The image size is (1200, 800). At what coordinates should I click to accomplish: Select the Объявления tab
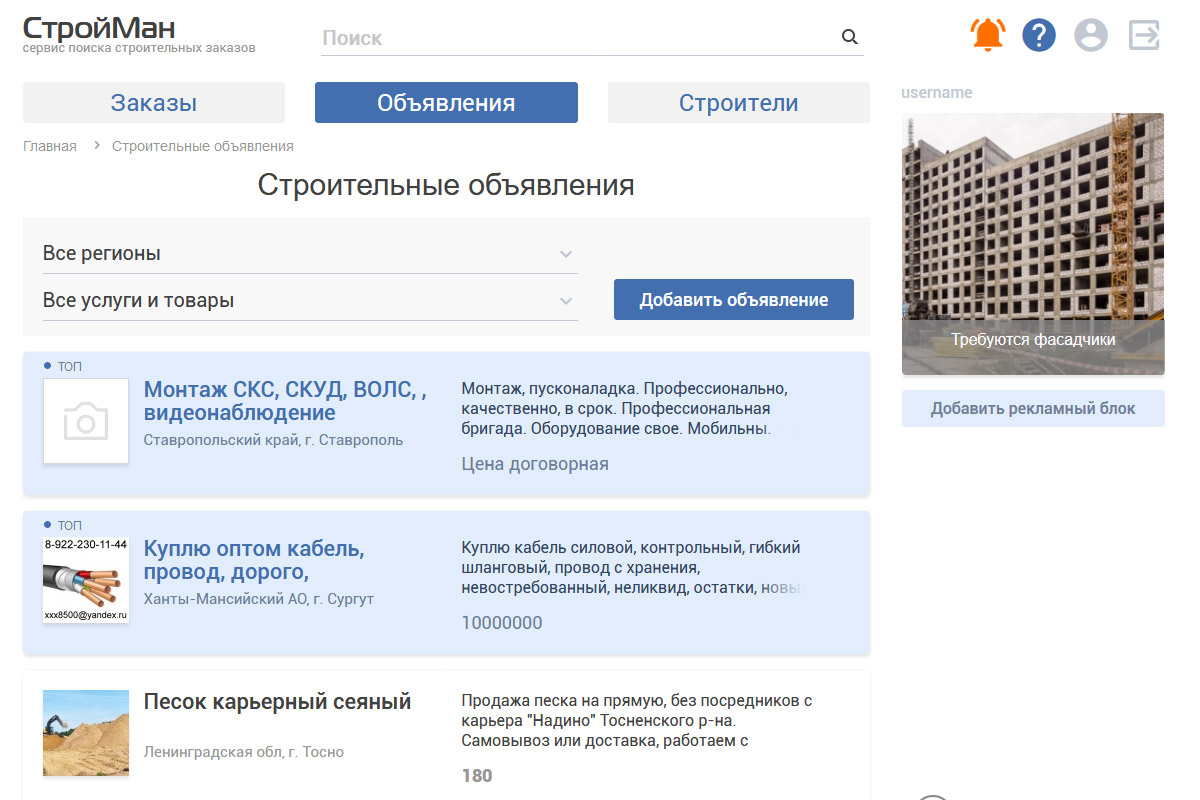coord(446,103)
